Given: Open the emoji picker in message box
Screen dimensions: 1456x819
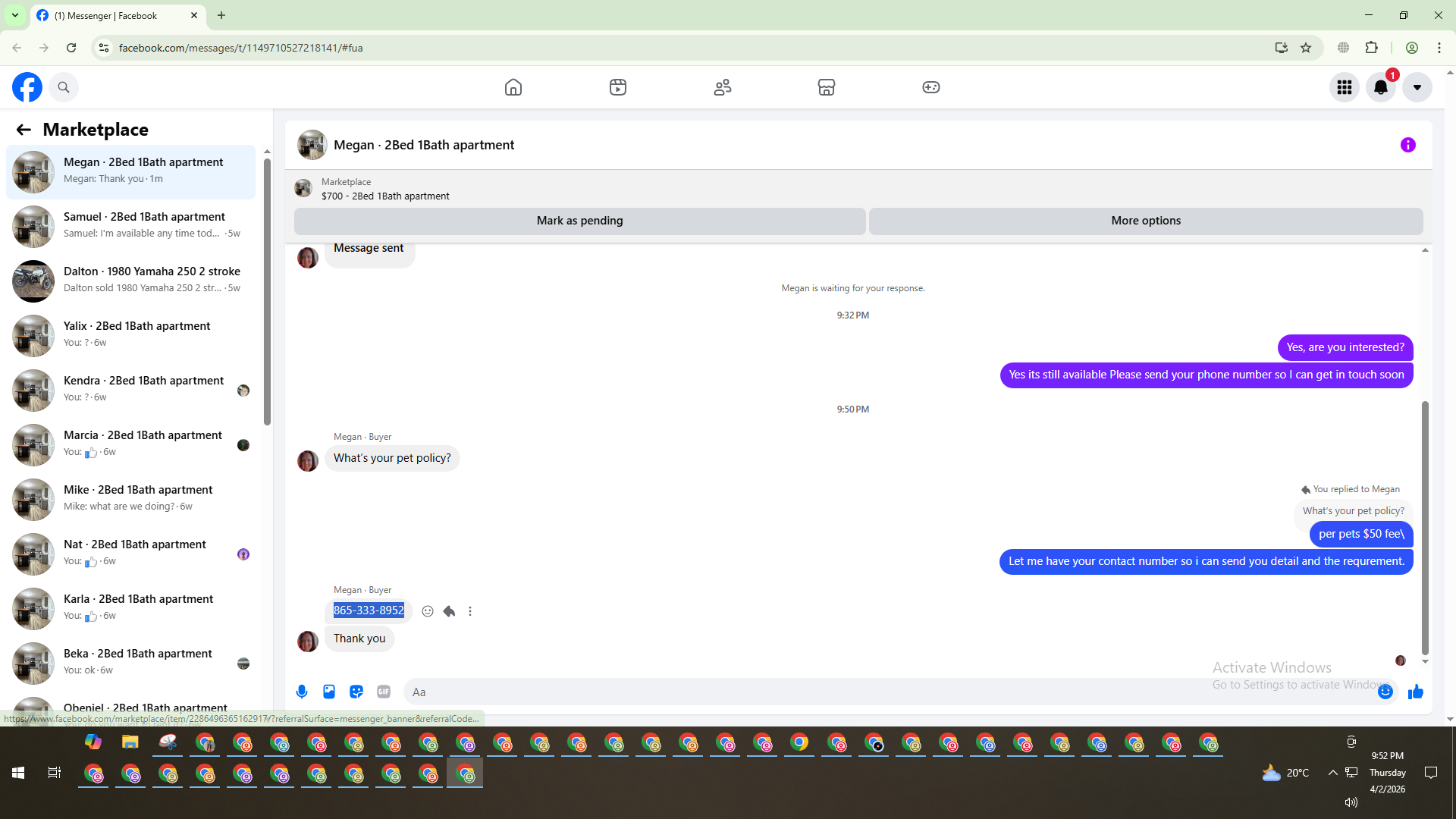Looking at the screenshot, I should pyautogui.click(x=1385, y=692).
